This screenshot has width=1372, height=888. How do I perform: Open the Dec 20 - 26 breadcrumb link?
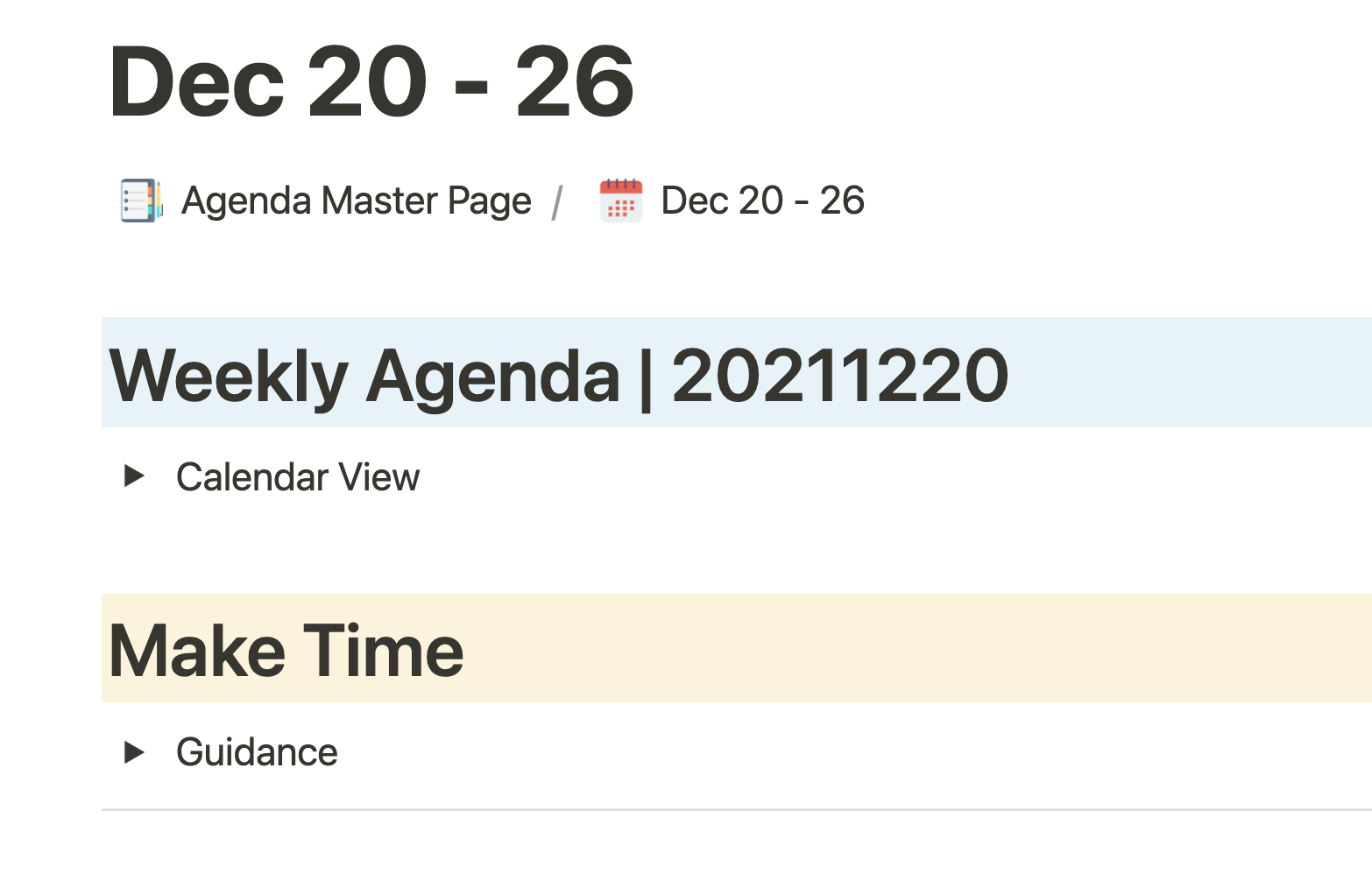point(762,201)
